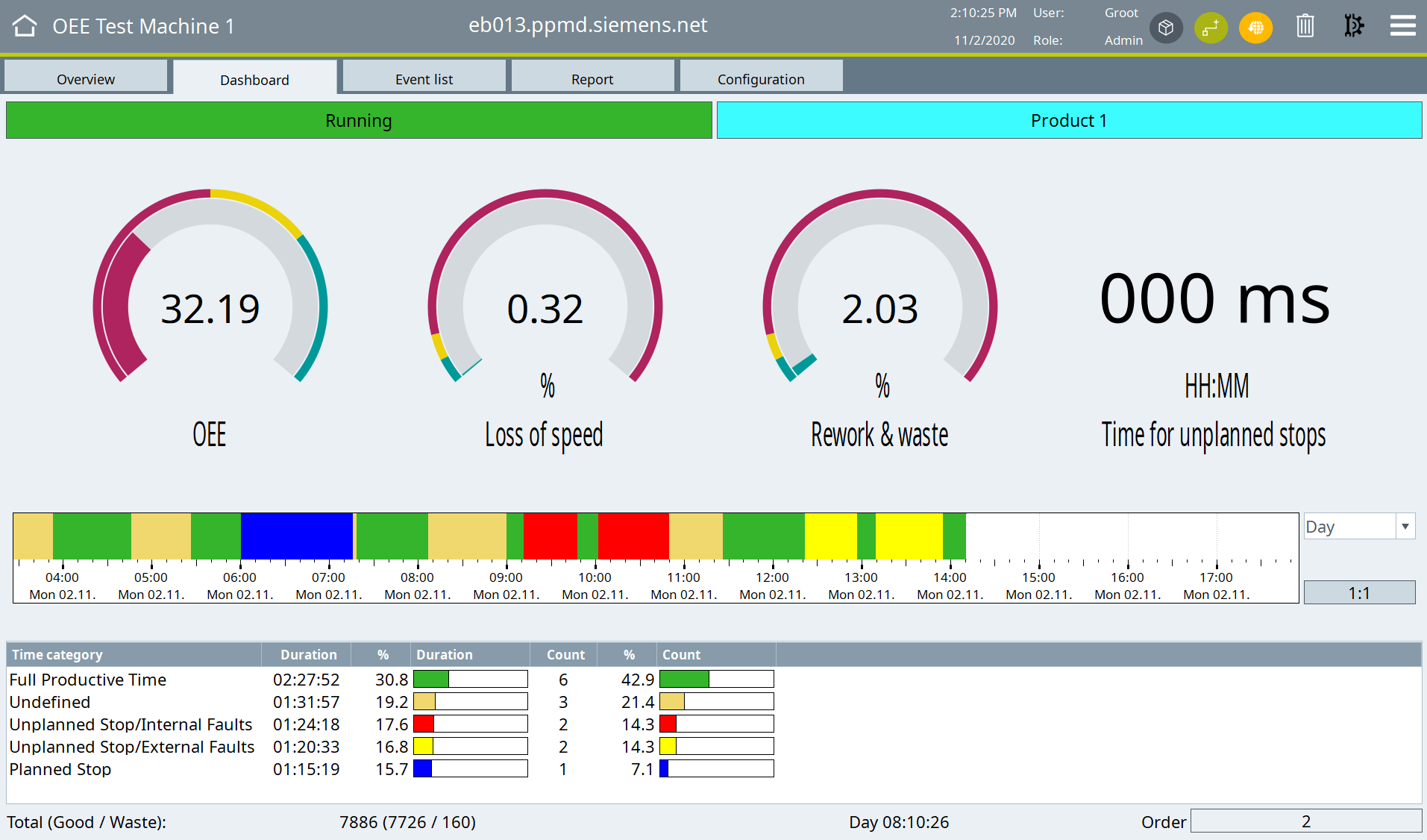Expand the Day time range dropdown
Screen dimensions: 1427x840
pyautogui.click(x=1405, y=527)
